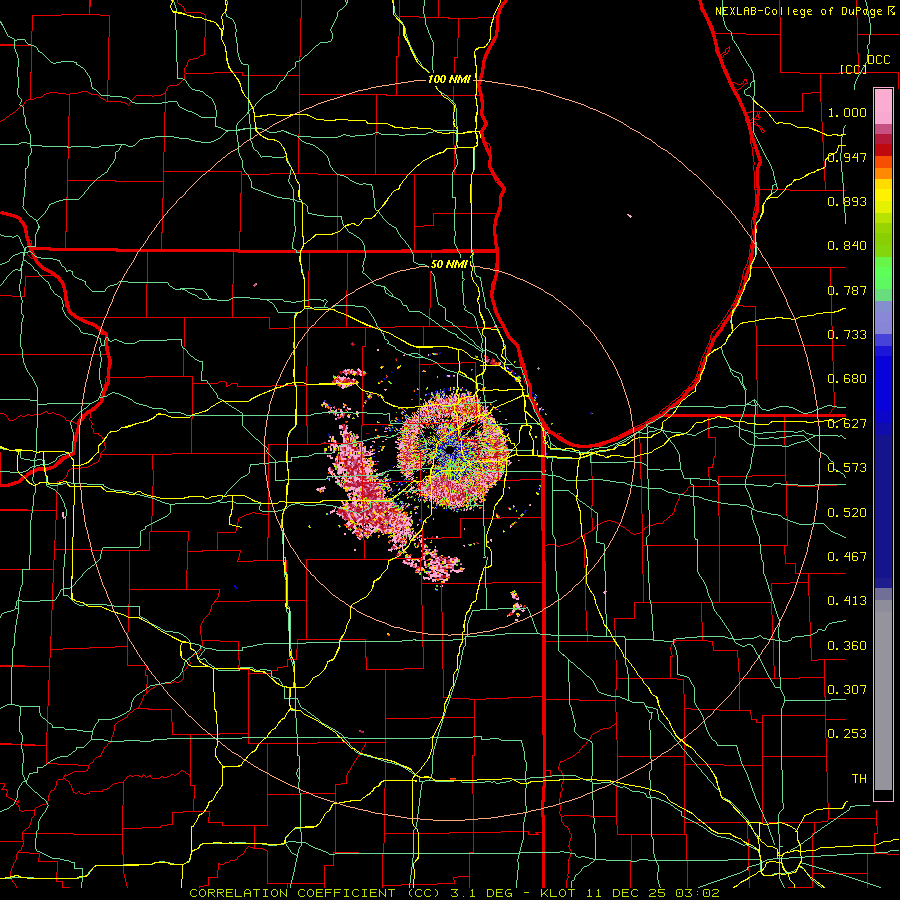The image size is (900, 900).
Task: Select the 0.520 legend value
Action: point(847,513)
